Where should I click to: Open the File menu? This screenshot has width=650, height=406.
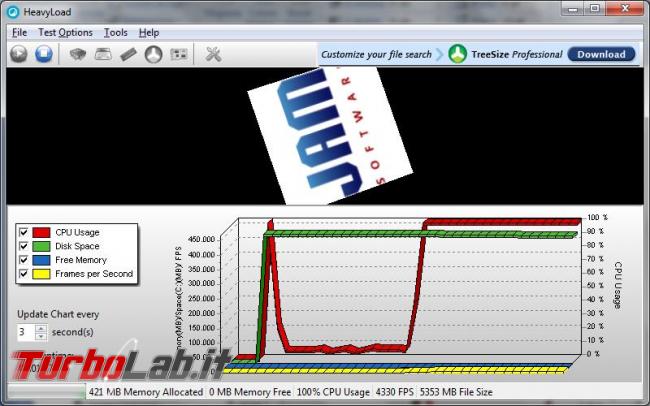(x=19, y=32)
